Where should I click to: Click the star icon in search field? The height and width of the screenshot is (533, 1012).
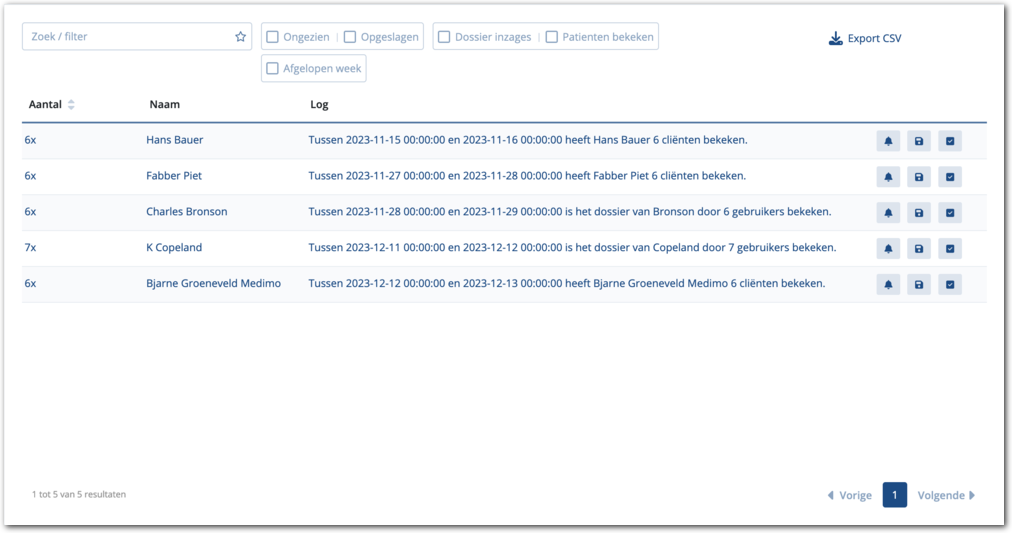pyautogui.click(x=240, y=37)
